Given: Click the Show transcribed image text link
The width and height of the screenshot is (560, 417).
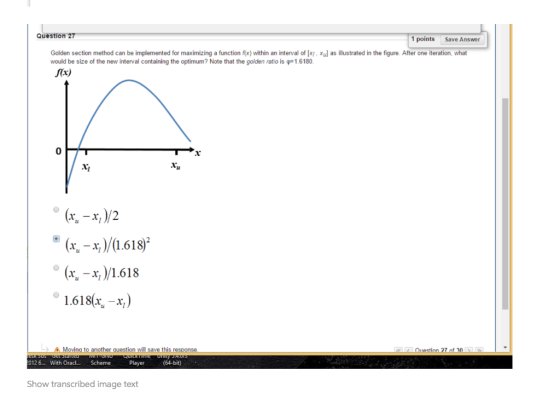Looking at the screenshot, I should coord(82,384).
